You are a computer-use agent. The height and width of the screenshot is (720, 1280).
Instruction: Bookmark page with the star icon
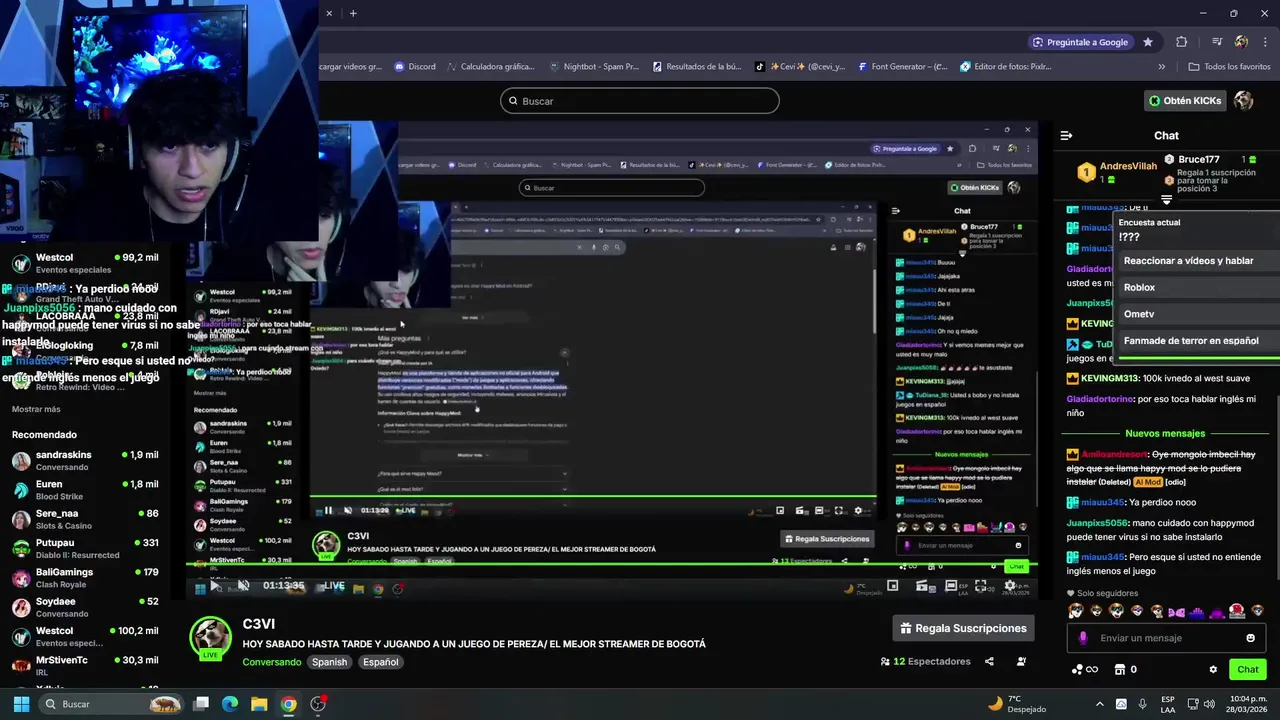[x=1148, y=42]
